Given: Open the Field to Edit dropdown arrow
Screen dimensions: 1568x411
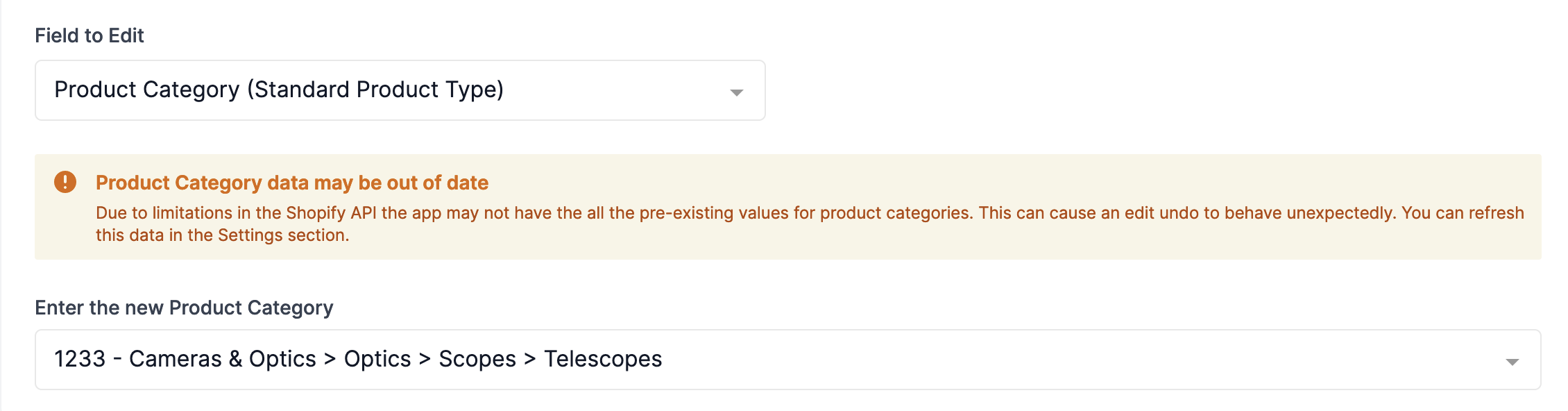Looking at the screenshot, I should [736, 92].
